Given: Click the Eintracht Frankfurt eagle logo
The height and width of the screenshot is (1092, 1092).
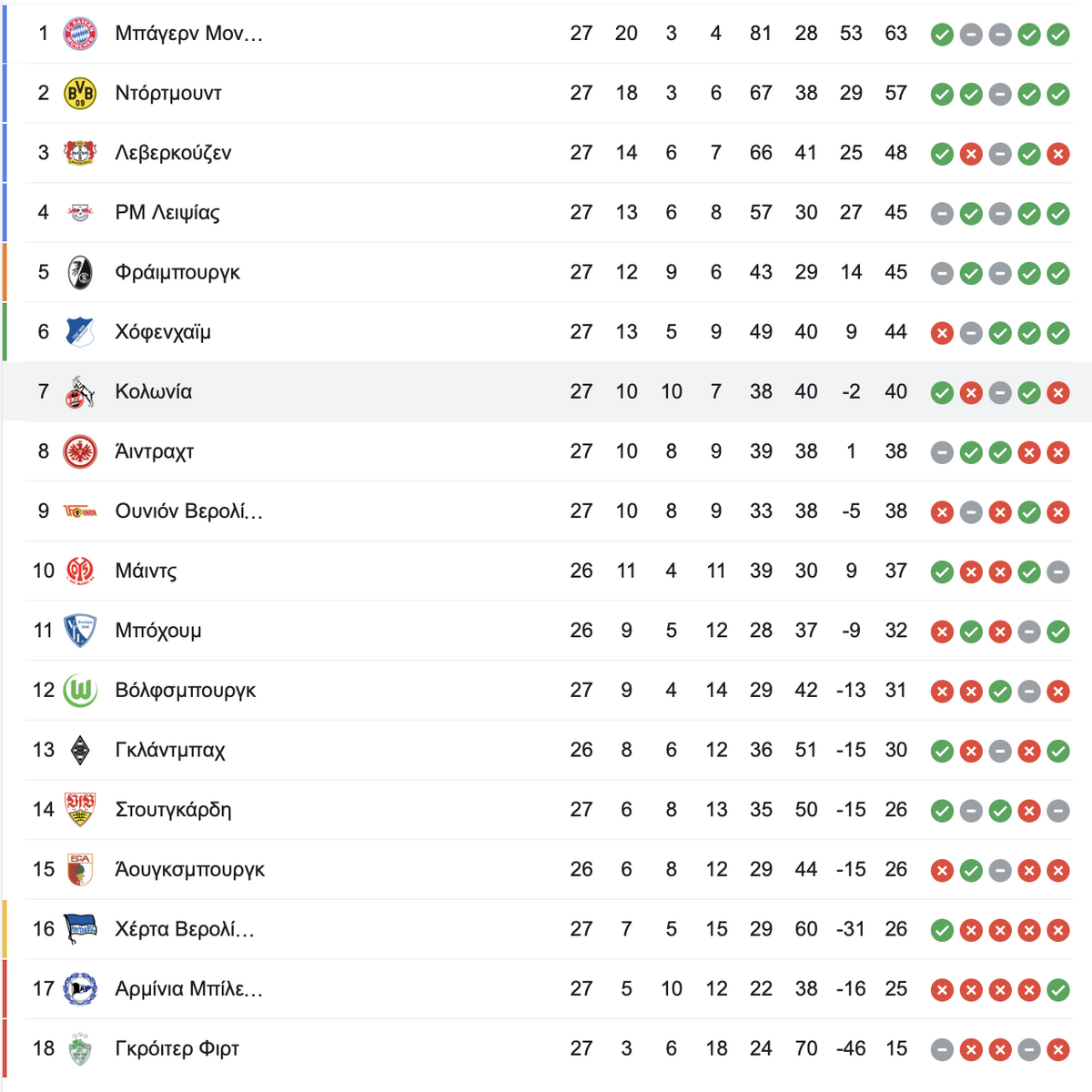Looking at the screenshot, I should [x=80, y=452].
